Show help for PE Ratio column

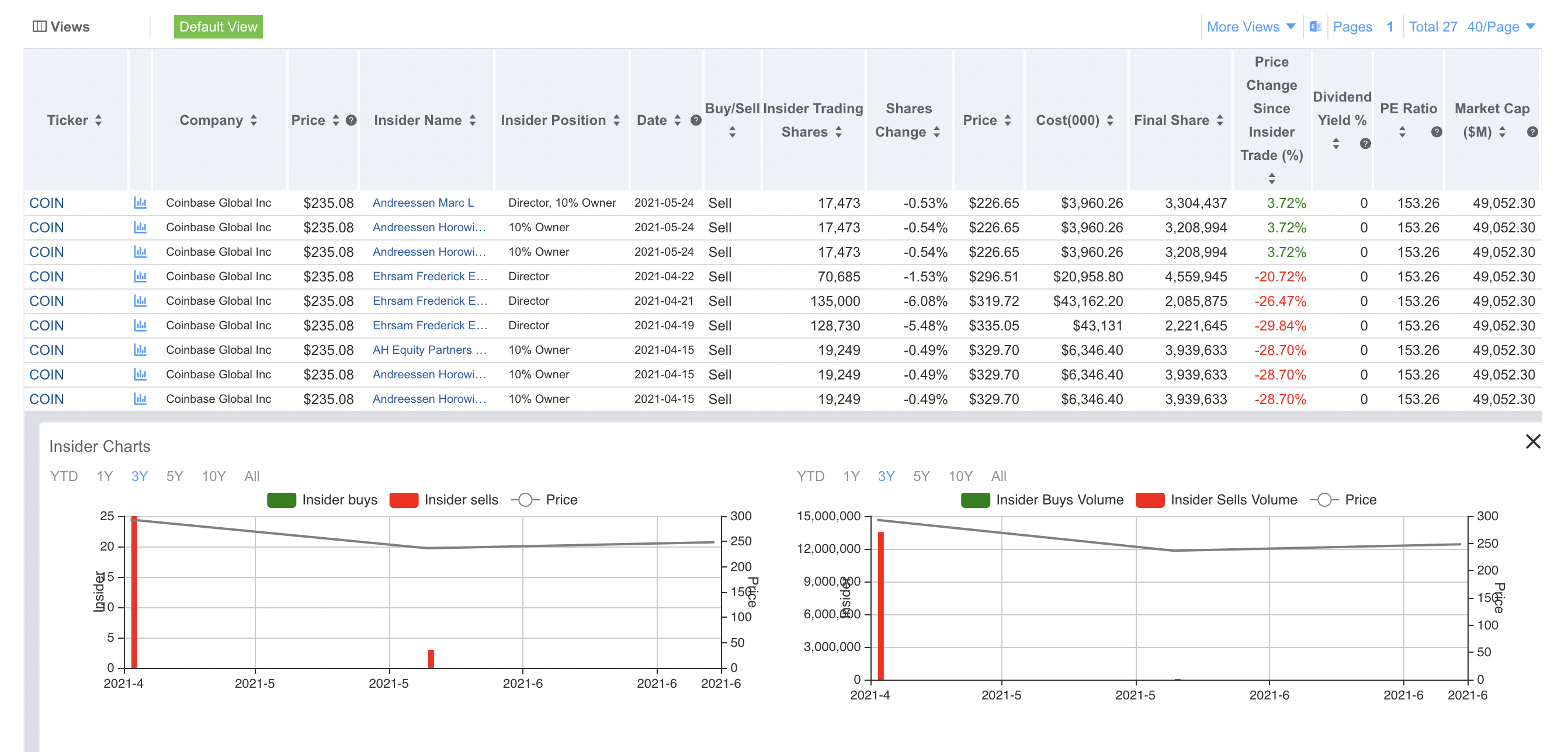point(1437,132)
